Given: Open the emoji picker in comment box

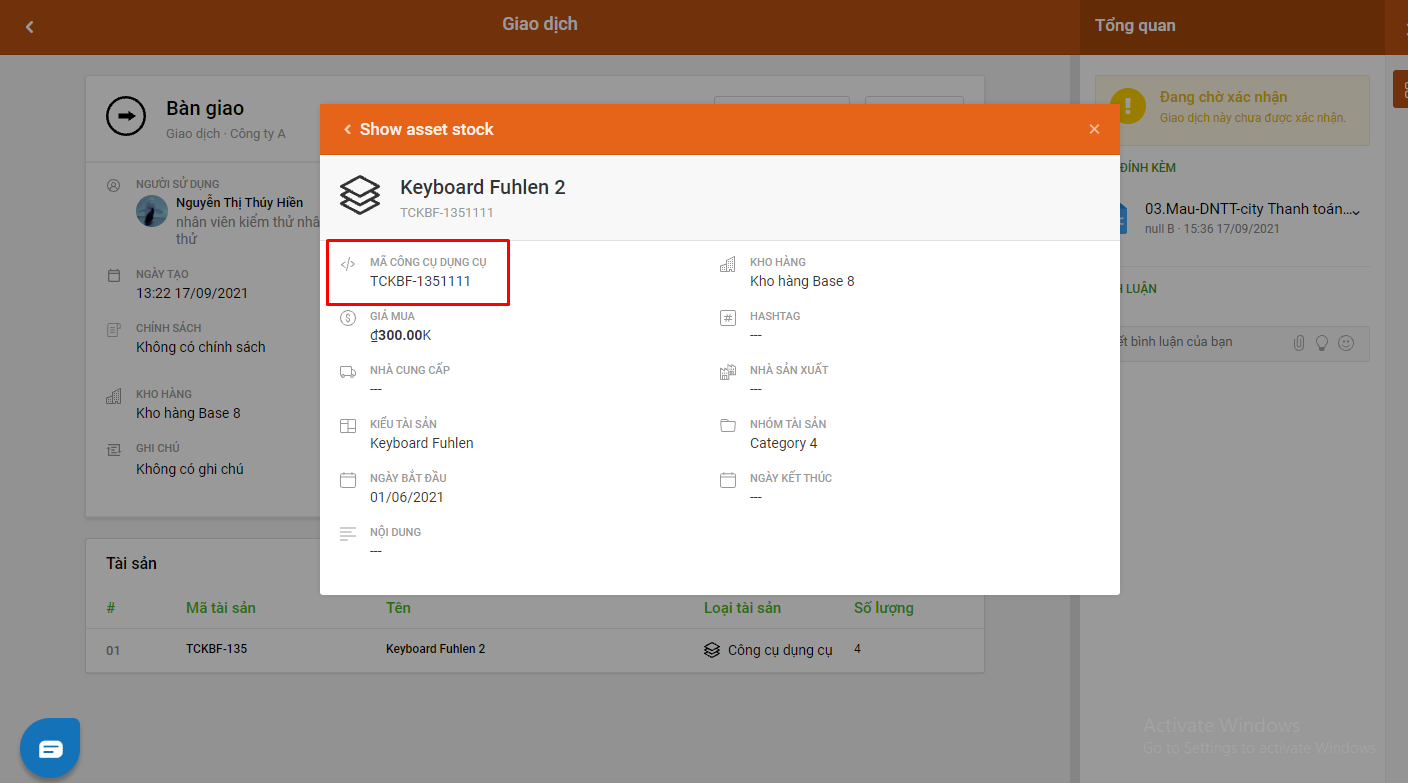Looking at the screenshot, I should (x=1346, y=343).
